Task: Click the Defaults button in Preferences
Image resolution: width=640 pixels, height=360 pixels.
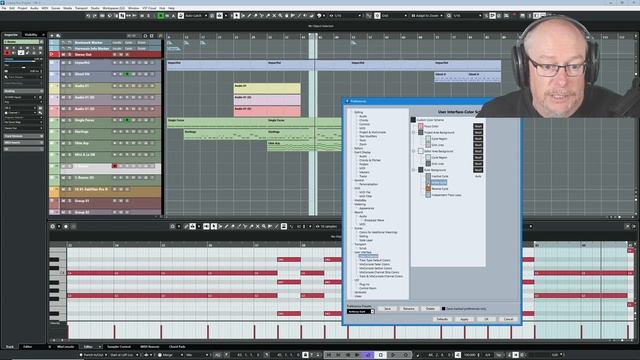Action: pyautogui.click(x=442, y=319)
